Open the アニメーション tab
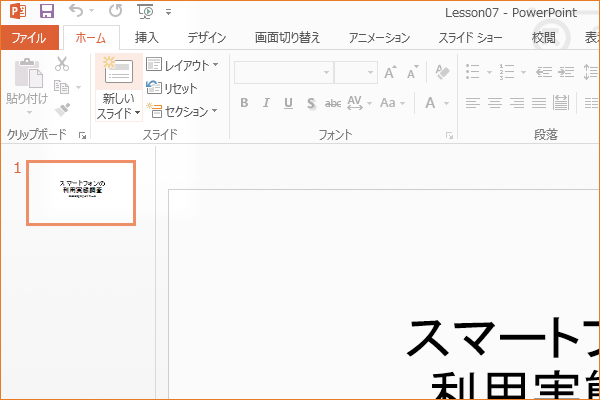Screen dimensions: 600x400 (x=380, y=38)
